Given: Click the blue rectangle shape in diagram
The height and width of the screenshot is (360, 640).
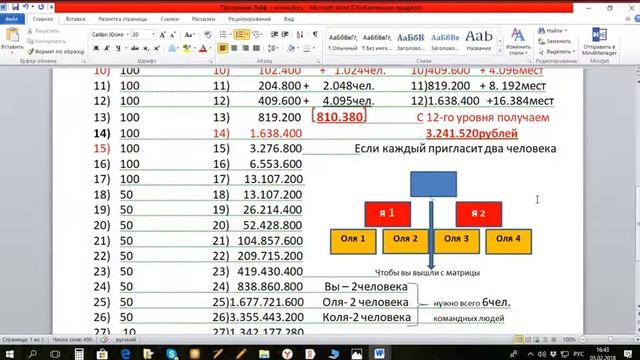Looking at the screenshot, I should [433, 184].
